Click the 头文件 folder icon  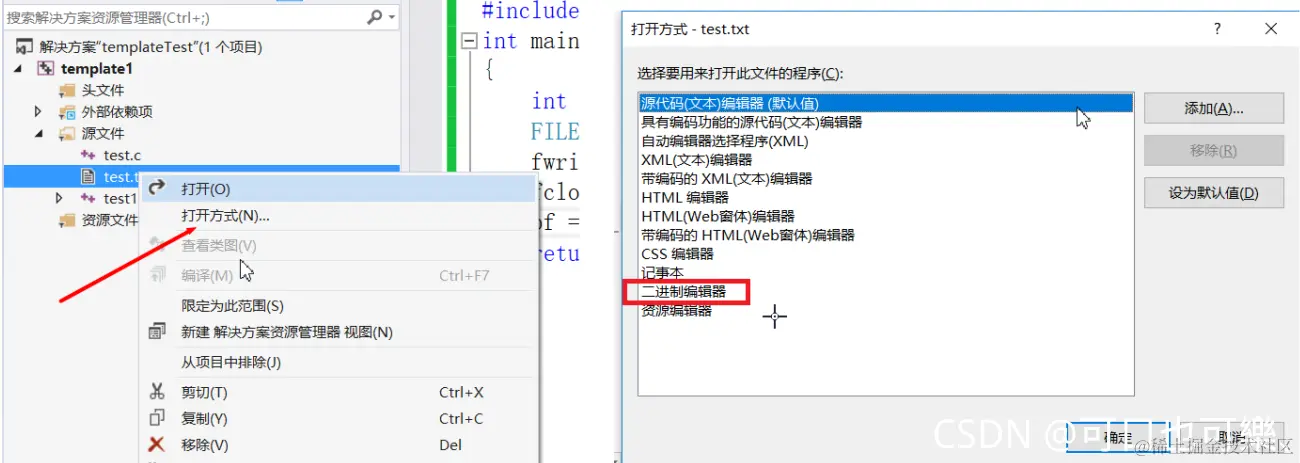point(68,90)
